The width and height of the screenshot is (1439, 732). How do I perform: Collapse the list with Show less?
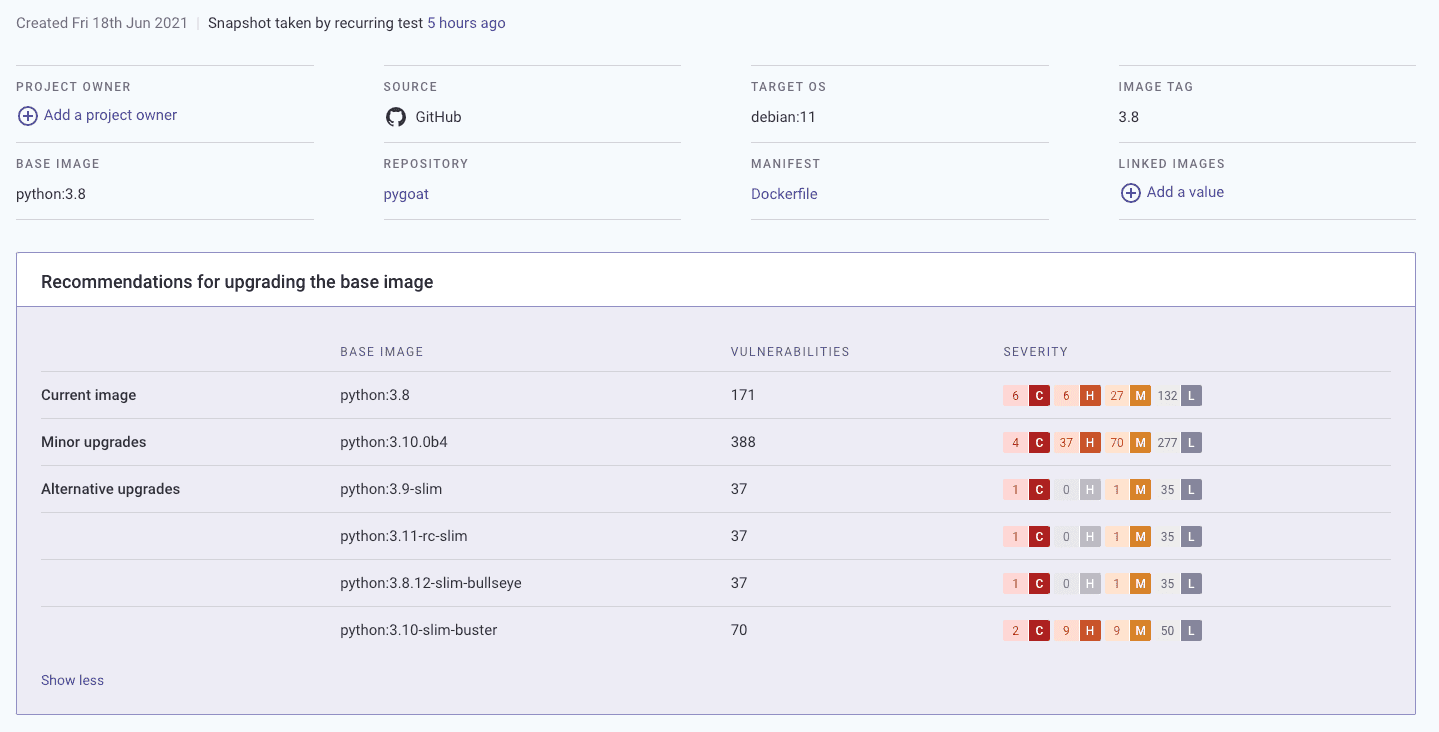[x=72, y=680]
